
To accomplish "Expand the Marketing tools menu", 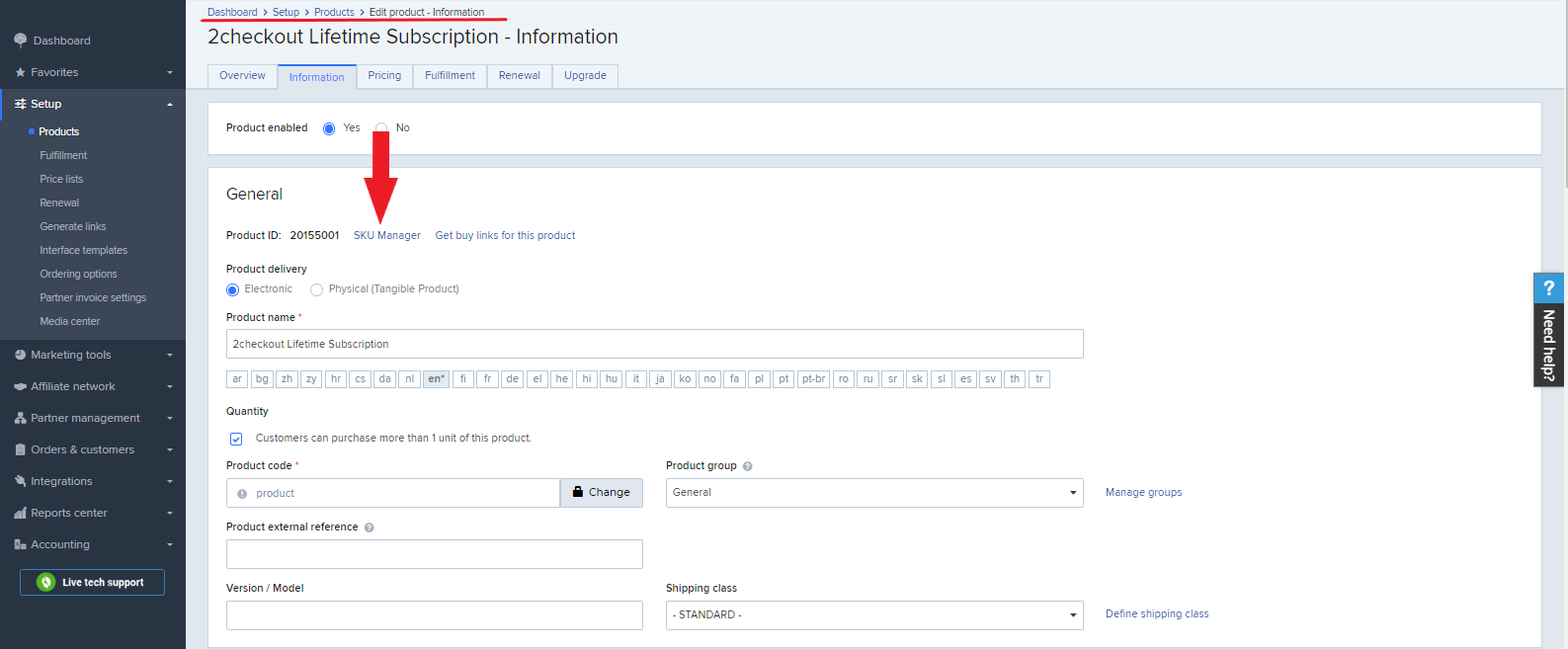I will click(x=170, y=355).
